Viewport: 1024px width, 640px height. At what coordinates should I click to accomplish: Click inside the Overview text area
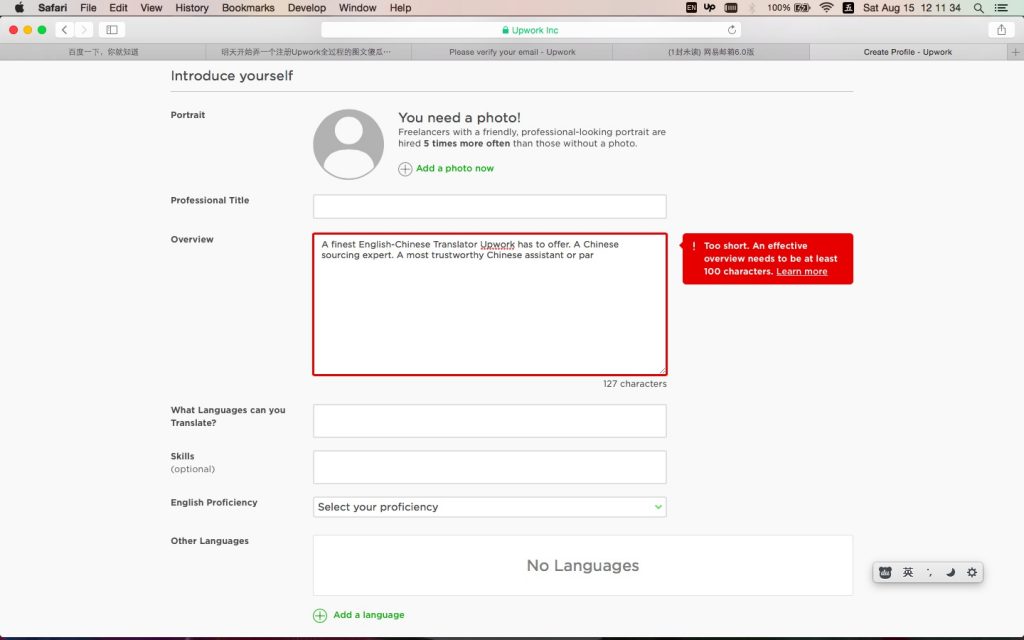click(x=489, y=304)
